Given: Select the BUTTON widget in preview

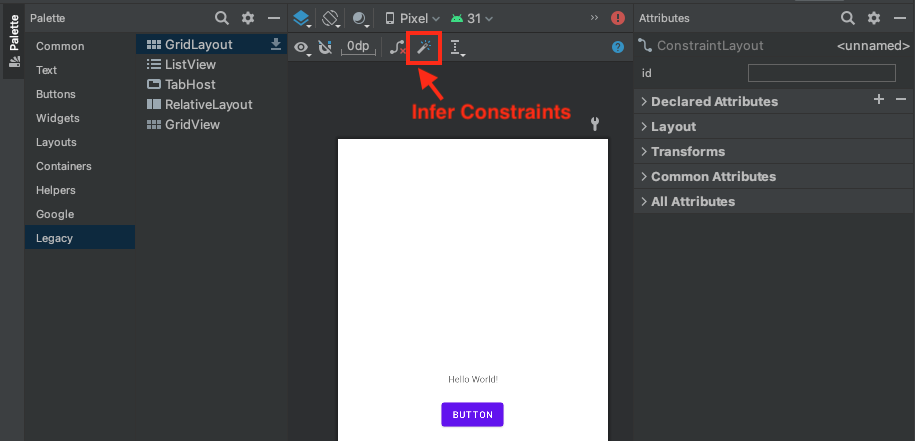Looking at the screenshot, I should coord(472,415).
